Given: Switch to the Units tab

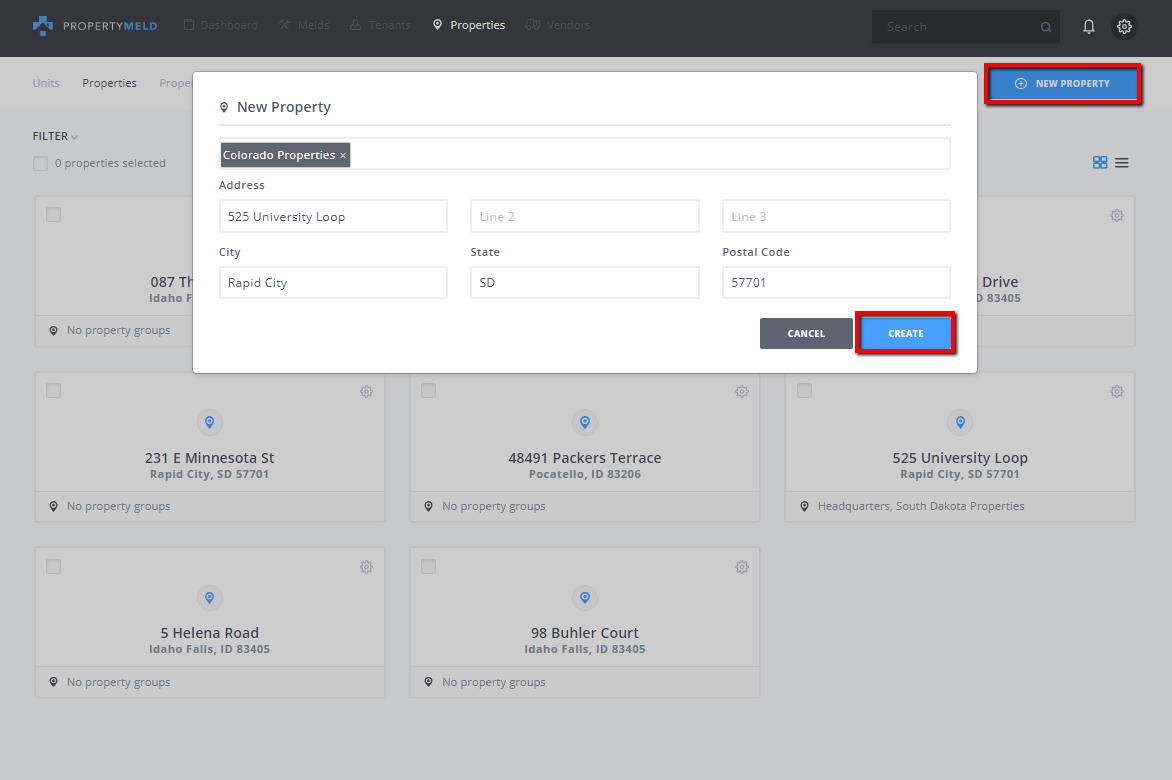Looking at the screenshot, I should (46, 83).
